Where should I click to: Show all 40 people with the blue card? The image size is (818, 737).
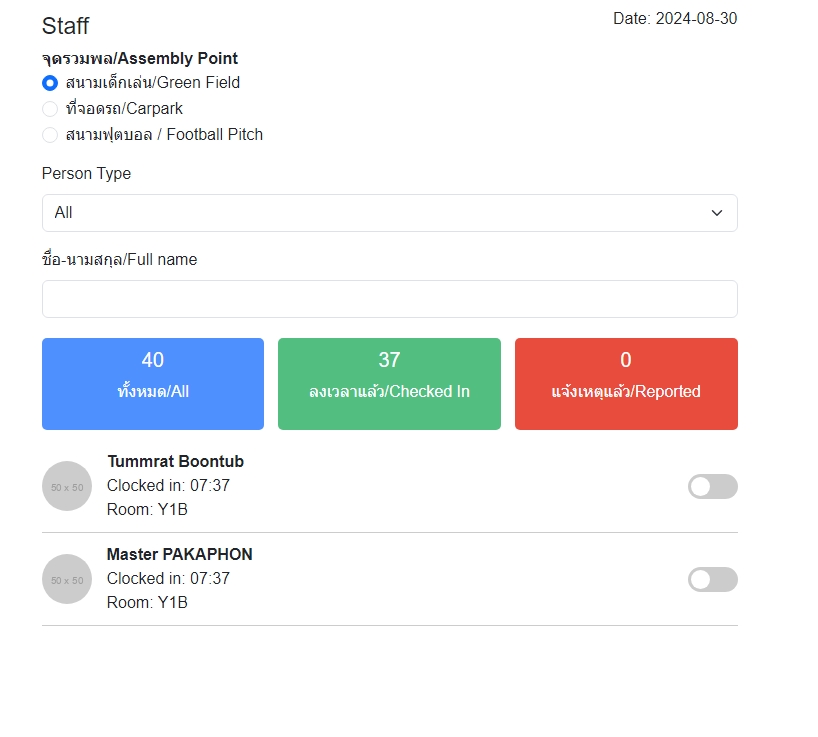click(x=153, y=384)
